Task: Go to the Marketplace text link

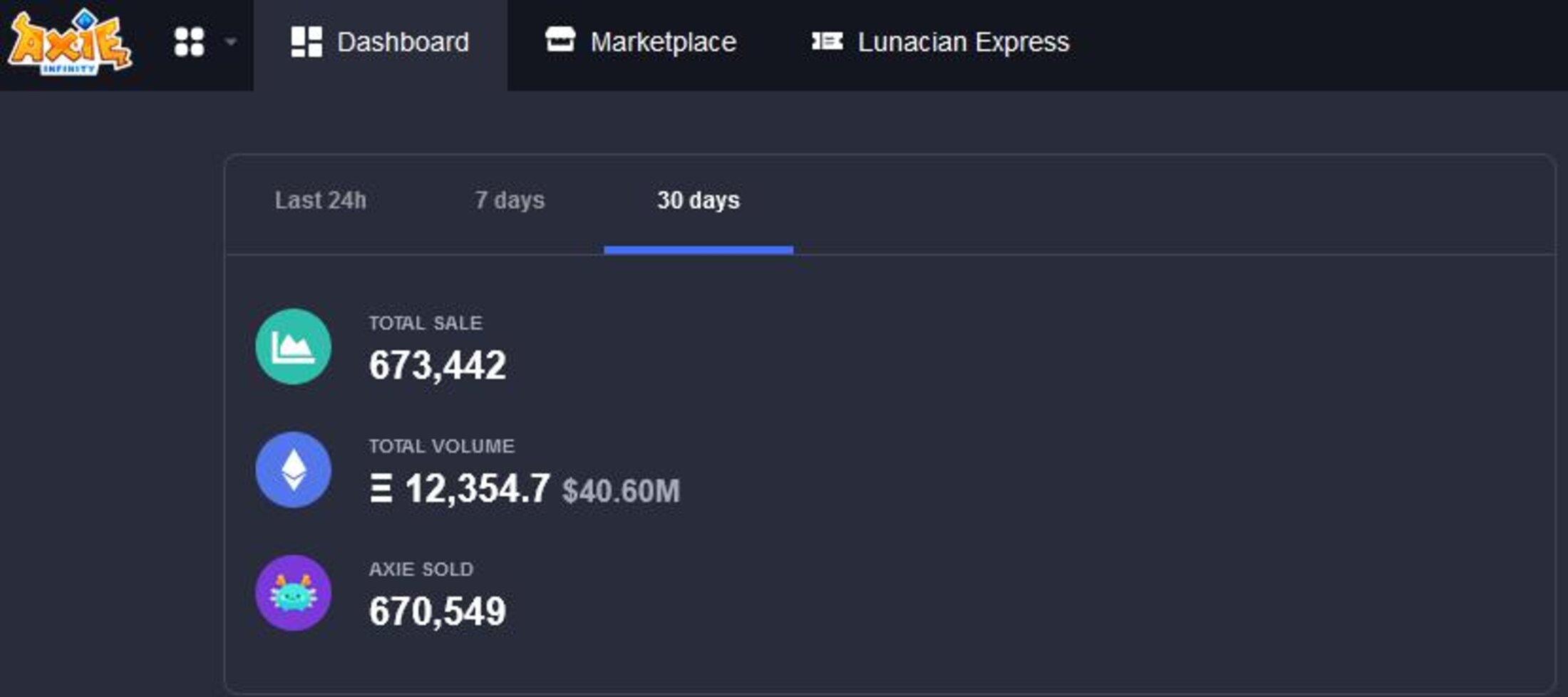Action: [x=663, y=42]
